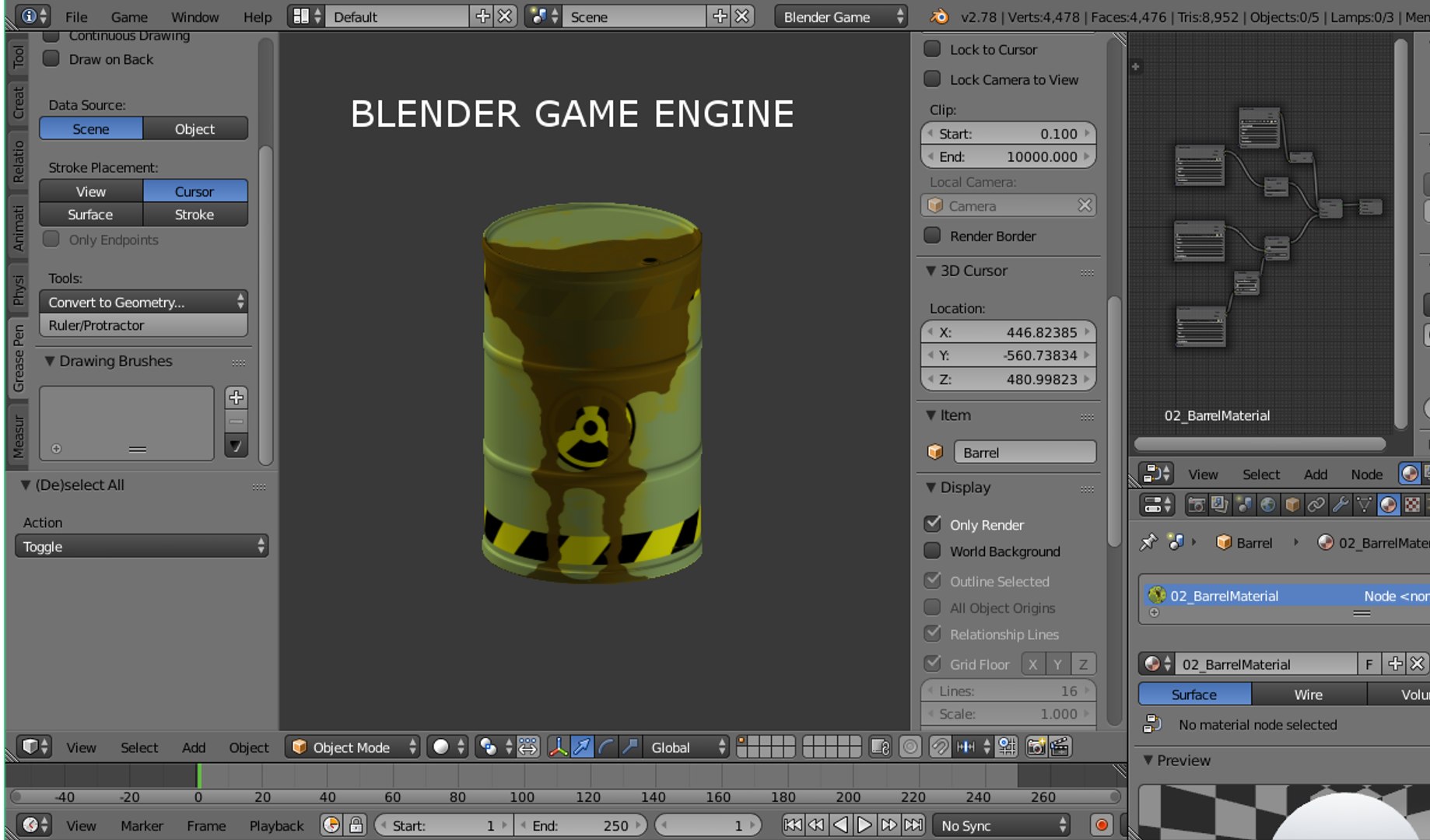
Task: Open the No Sync dropdown
Action: coord(1001,825)
